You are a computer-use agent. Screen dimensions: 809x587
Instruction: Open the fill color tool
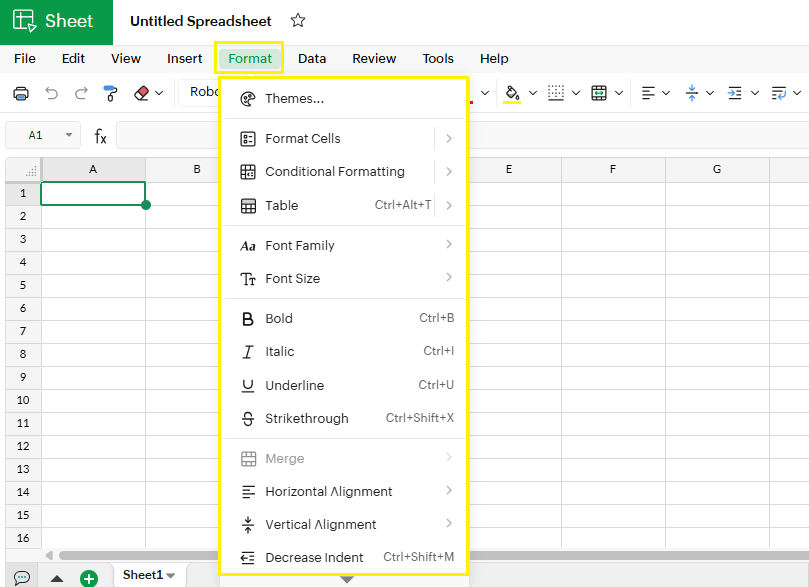(514, 92)
